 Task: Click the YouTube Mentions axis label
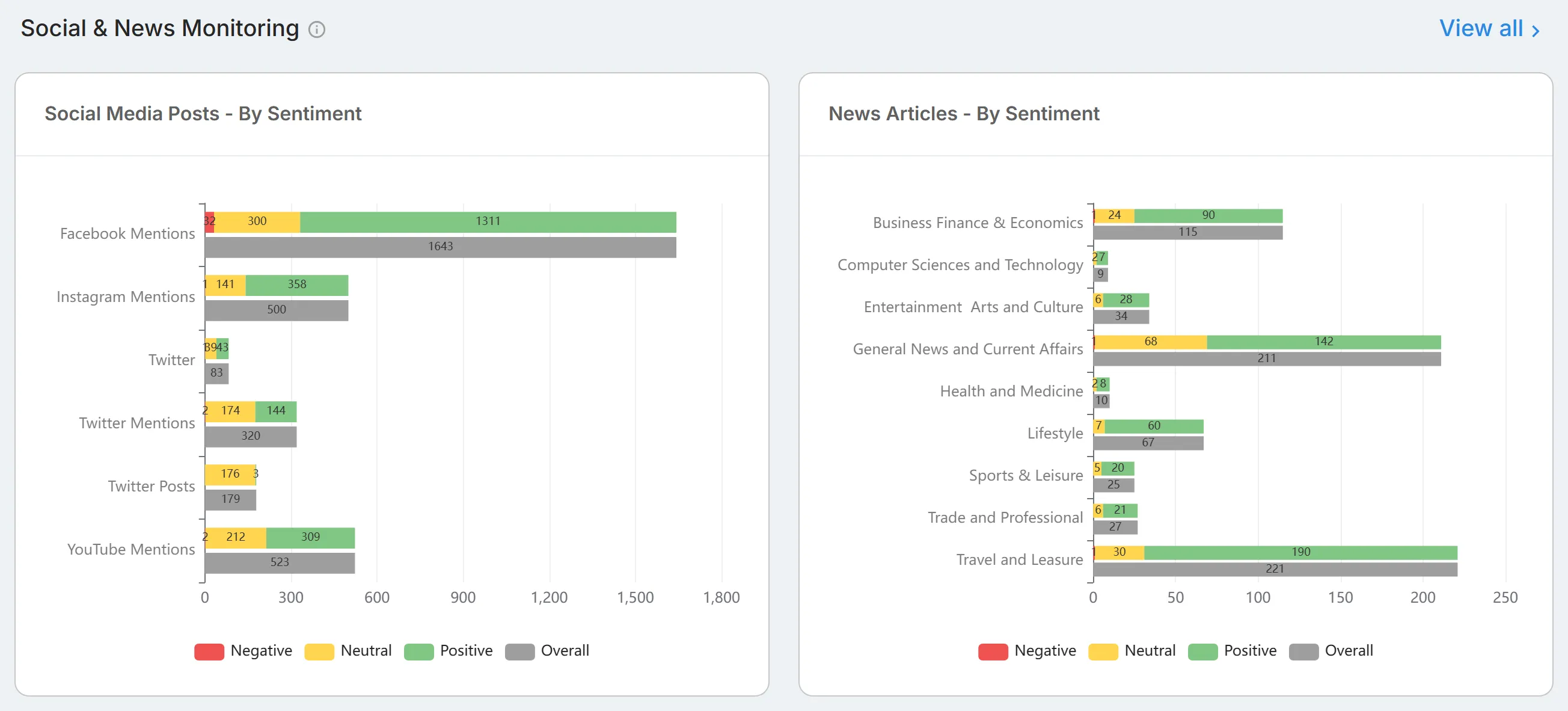[x=131, y=550]
